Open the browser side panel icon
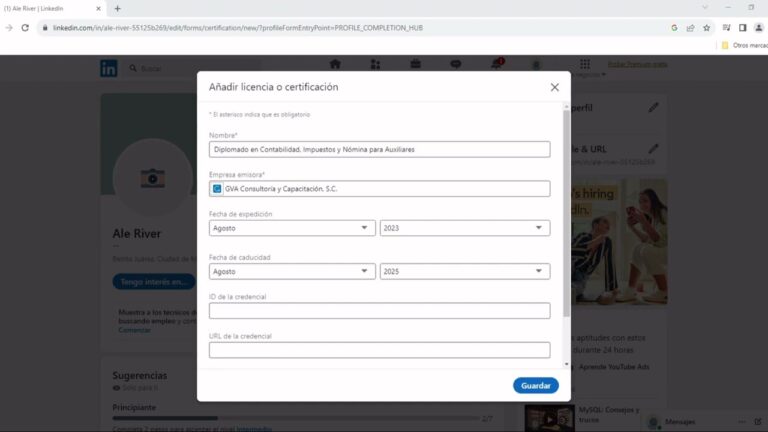This screenshot has height=432, width=768. 743,28
